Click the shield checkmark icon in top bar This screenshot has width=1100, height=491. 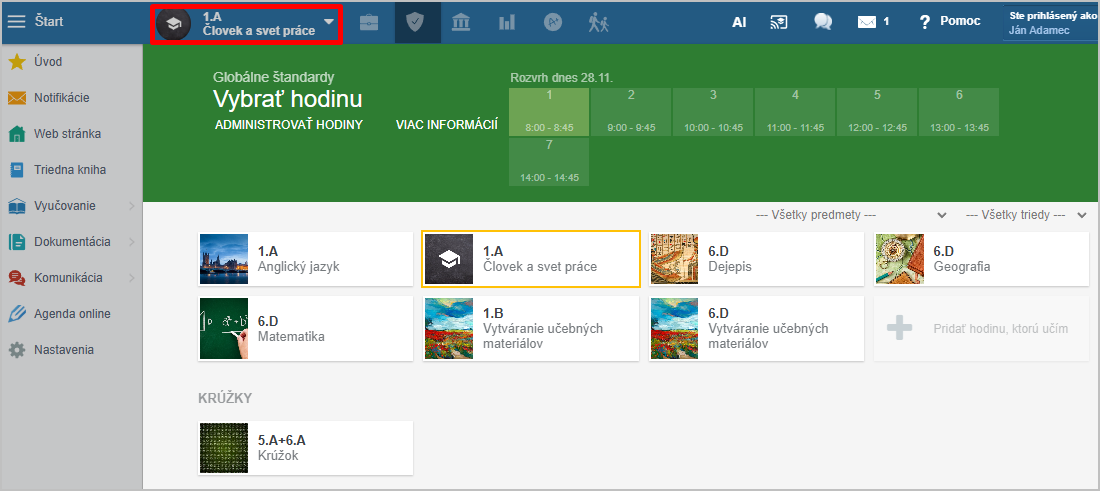(x=417, y=22)
